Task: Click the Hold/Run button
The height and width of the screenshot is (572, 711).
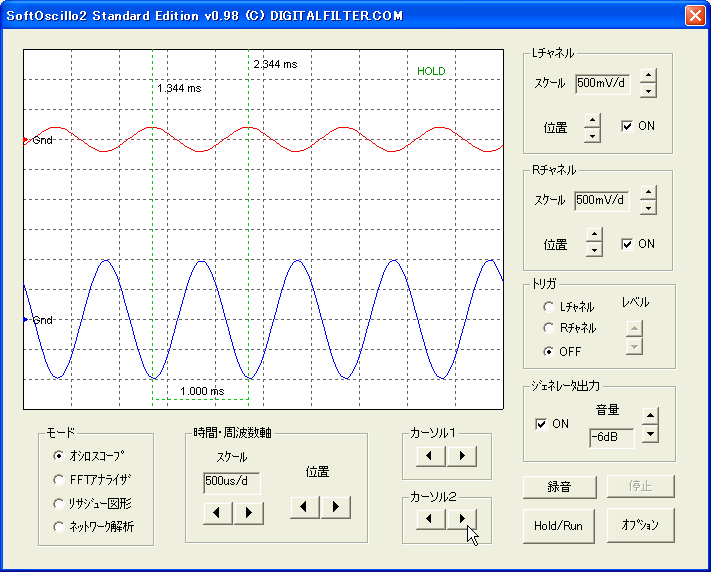Action: pos(559,526)
